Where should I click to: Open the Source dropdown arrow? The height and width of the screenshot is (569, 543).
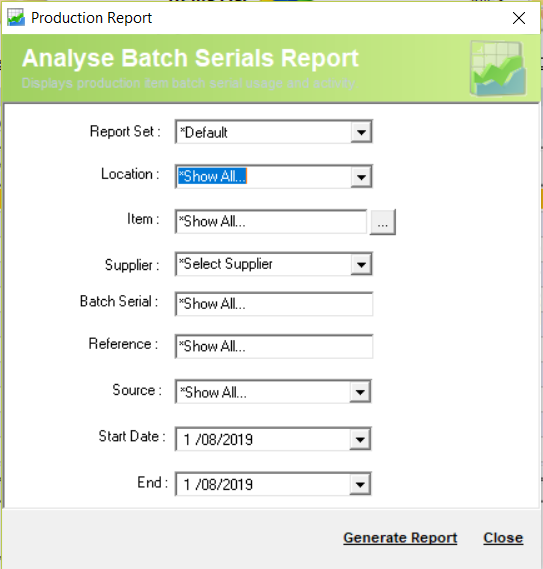coord(360,392)
